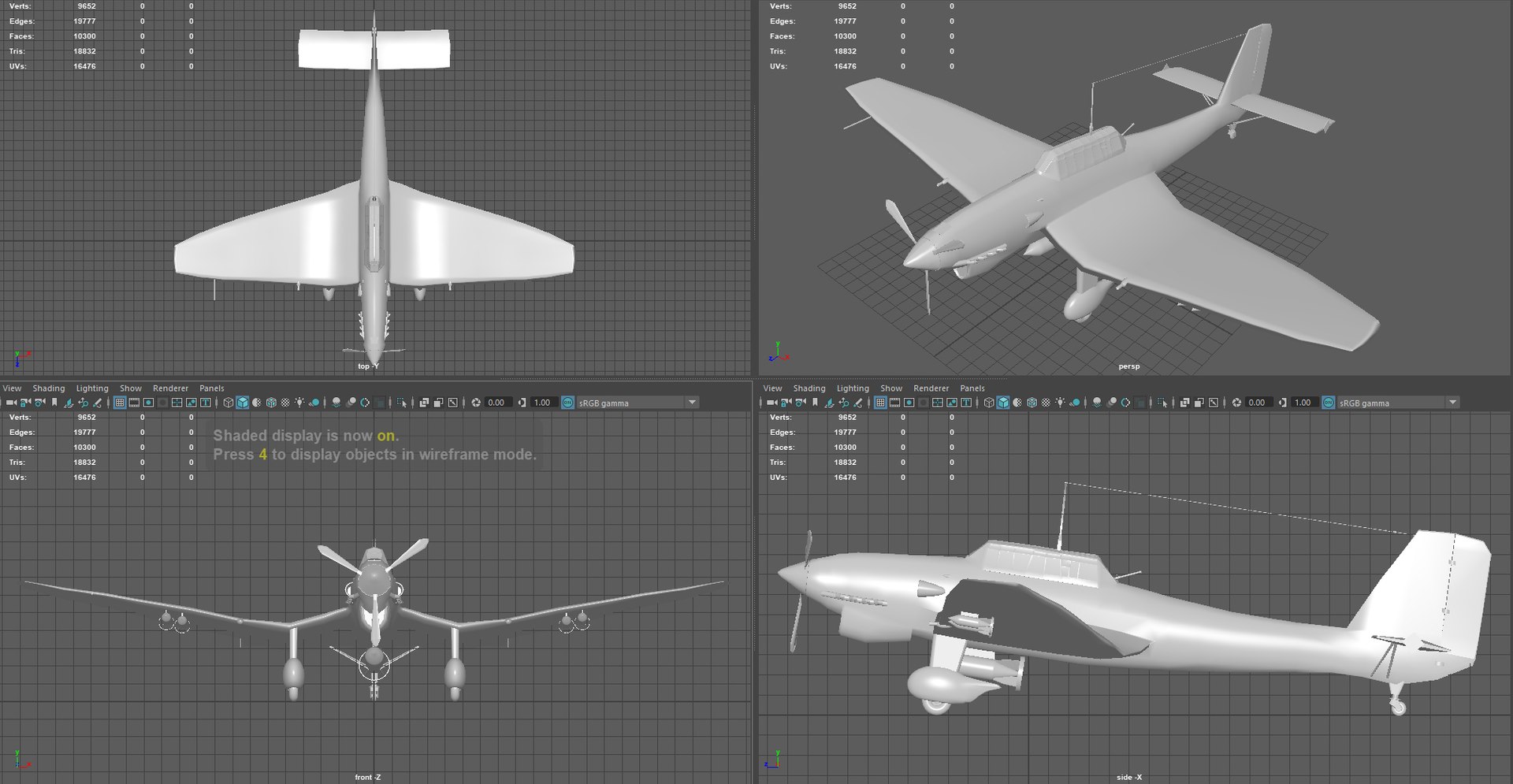
Task: Open the side view's Renderer menu
Action: point(931,388)
